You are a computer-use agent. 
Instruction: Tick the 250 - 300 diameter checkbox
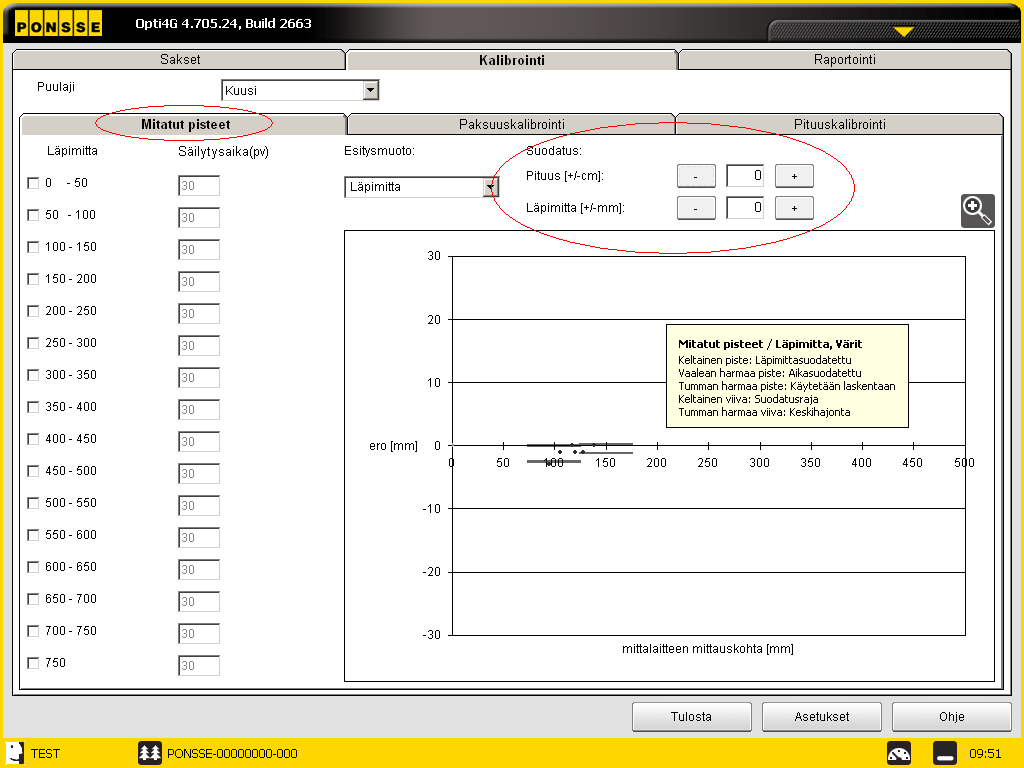click(33, 343)
